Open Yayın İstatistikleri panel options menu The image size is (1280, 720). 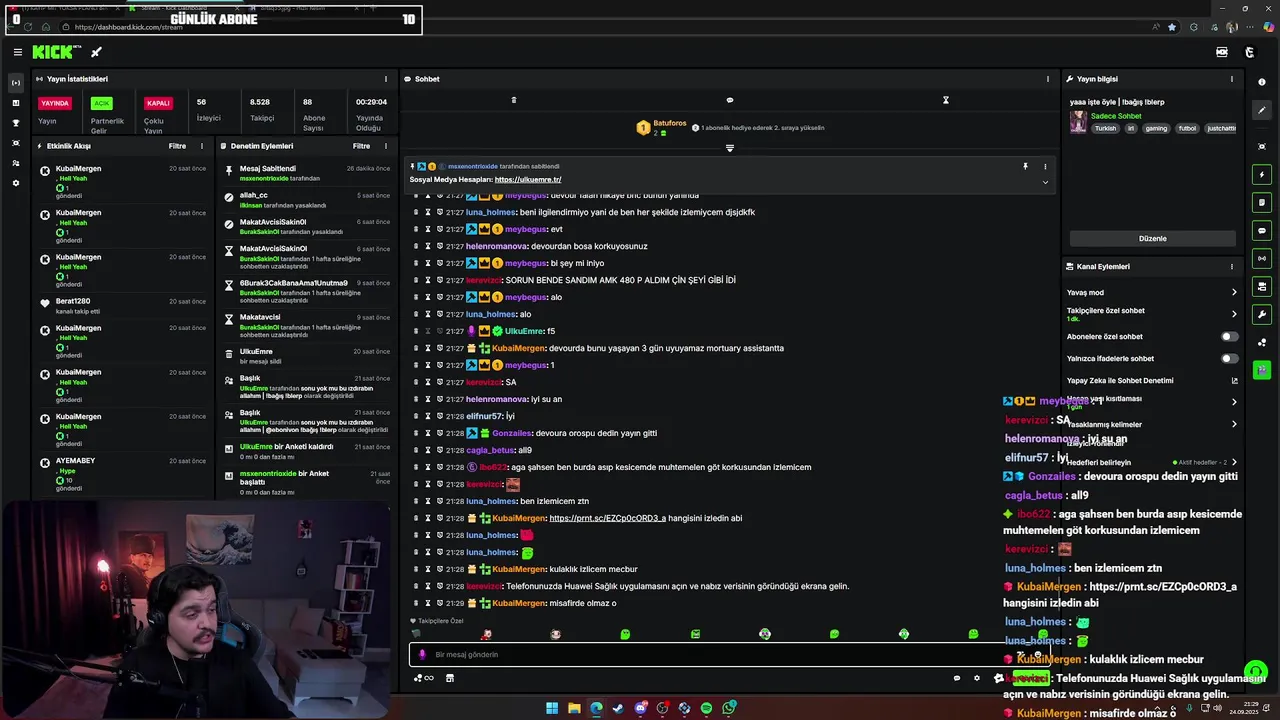click(x=385, y=79)
